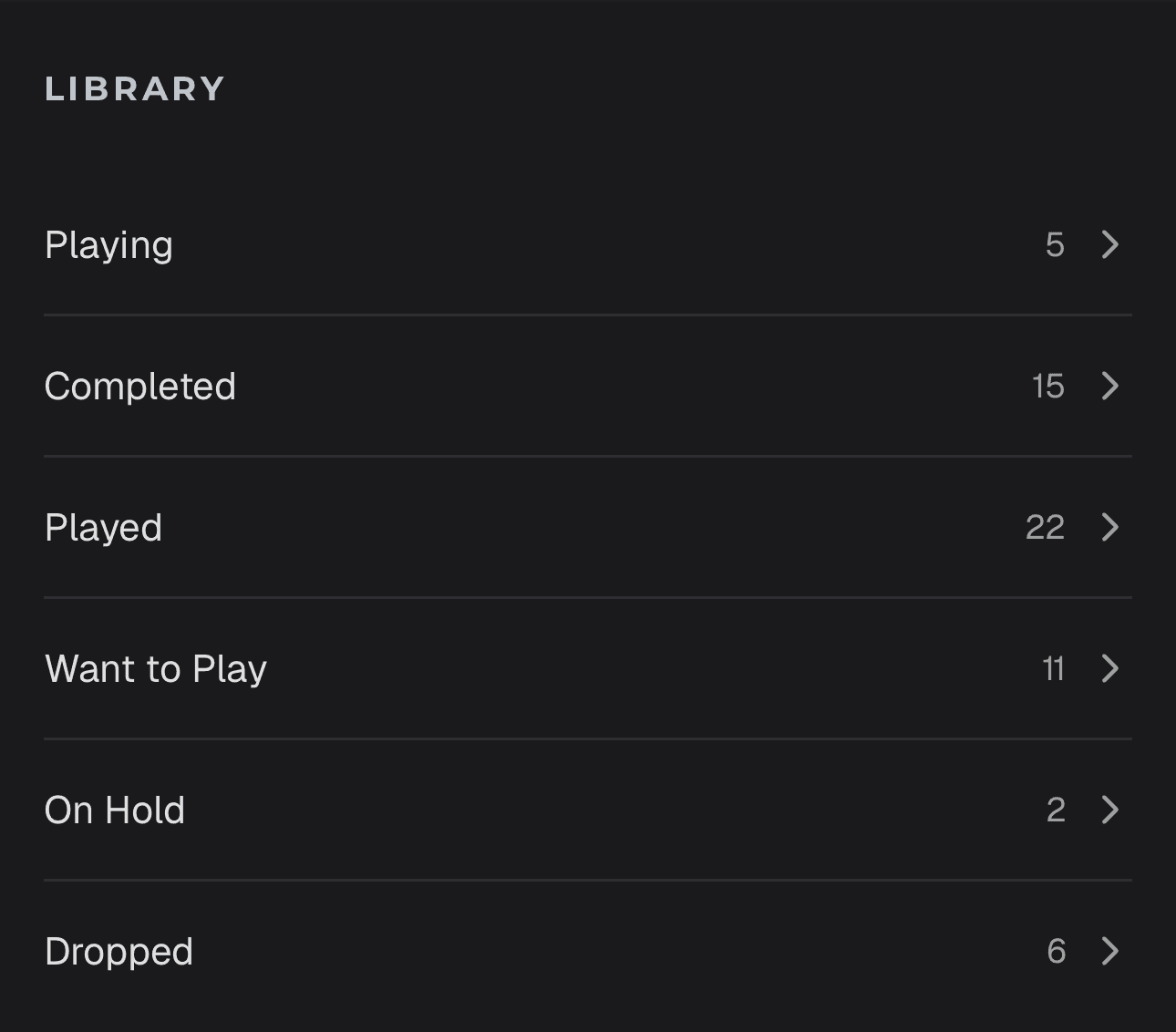The image size is (1176, 1032).
Task: Expand the On Hold disclosure arrow
Action: [1109, 810]
